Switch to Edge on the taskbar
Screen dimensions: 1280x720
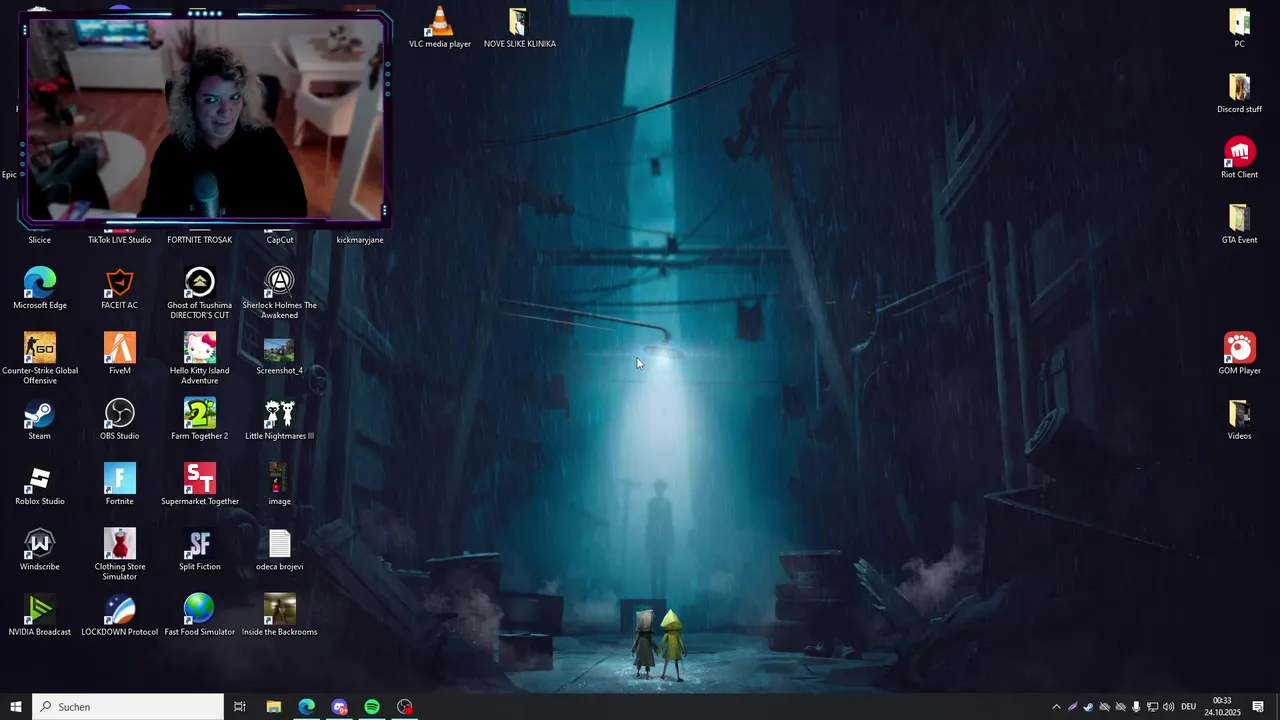tap(306, 707)
